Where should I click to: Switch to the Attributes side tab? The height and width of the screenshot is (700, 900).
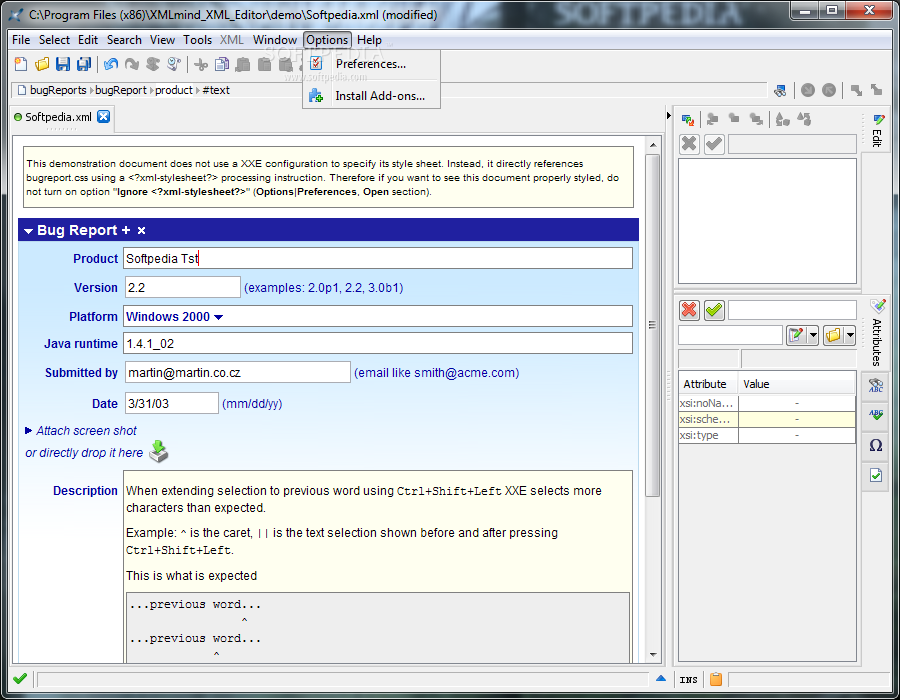pyautogui.click(x=877, y=333)
